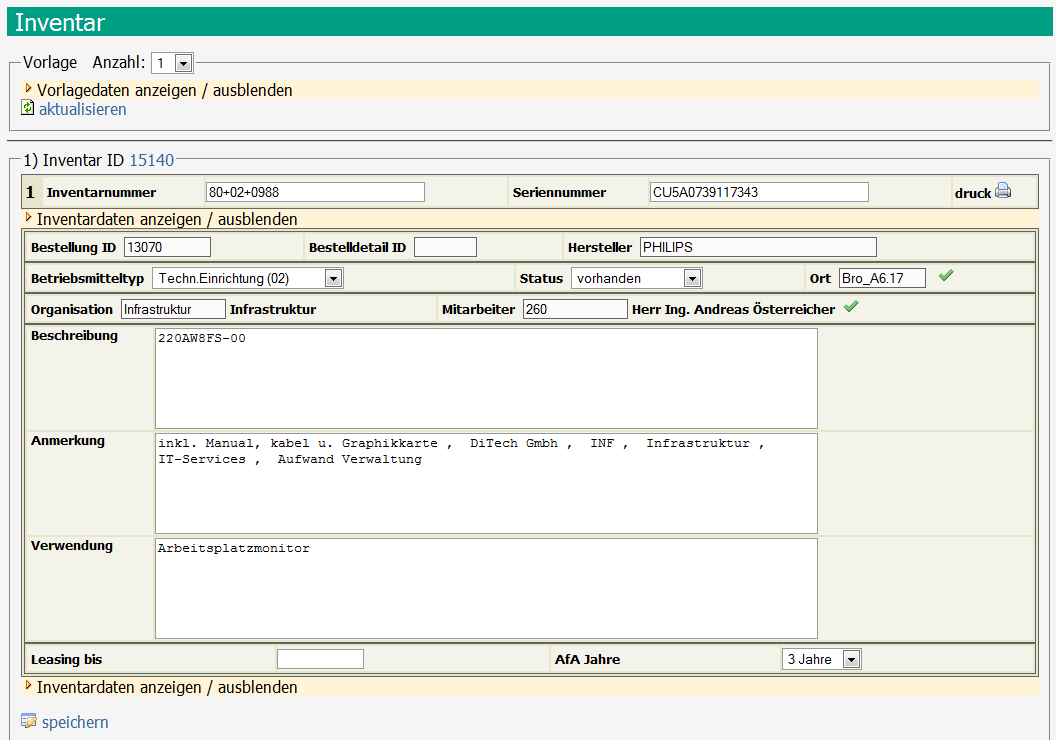Click the speichern link
Viewport: 1056px width, 740px height.
(75, 722)
